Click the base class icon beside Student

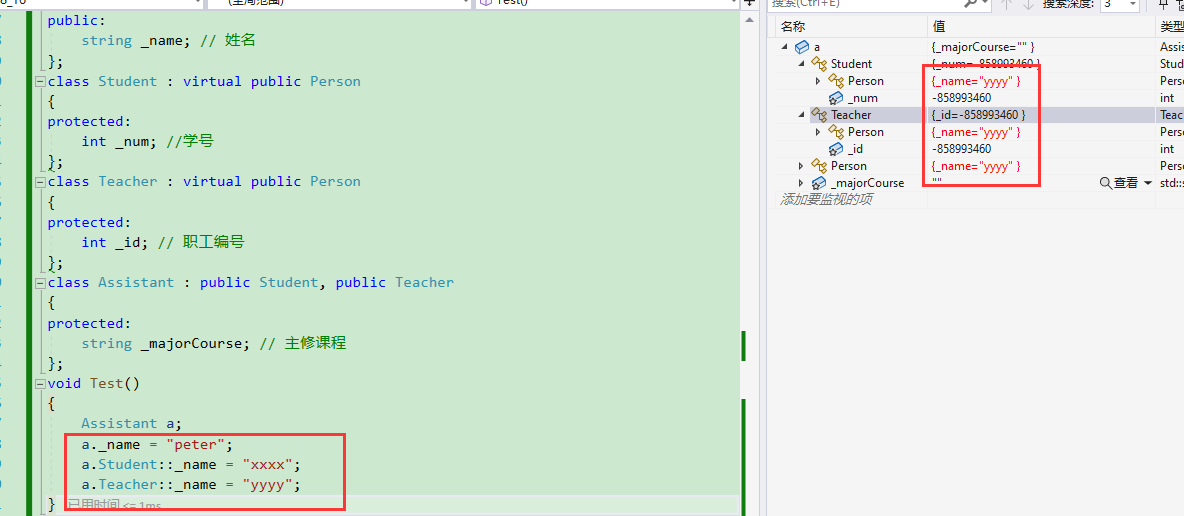click(819, 64)
